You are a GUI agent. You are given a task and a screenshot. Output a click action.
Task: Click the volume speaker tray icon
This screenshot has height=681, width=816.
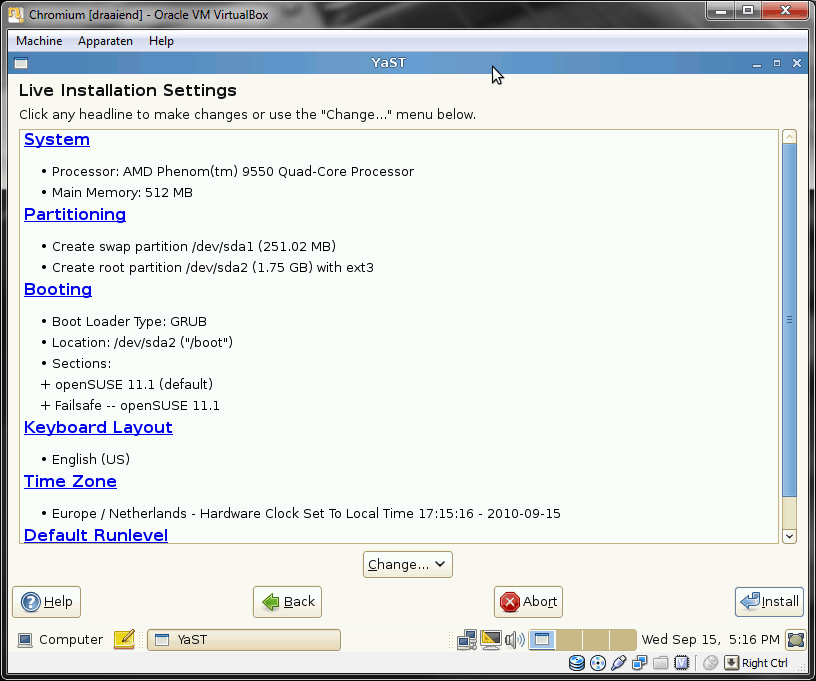[515, 640]
